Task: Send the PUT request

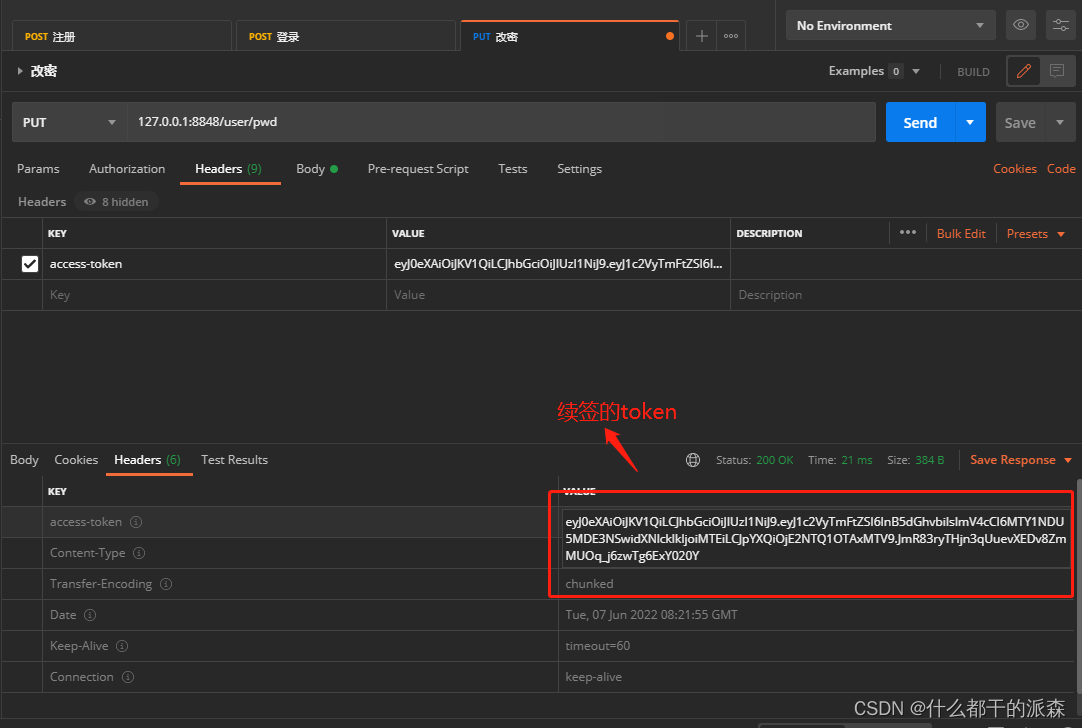Action: click(920, 122)
